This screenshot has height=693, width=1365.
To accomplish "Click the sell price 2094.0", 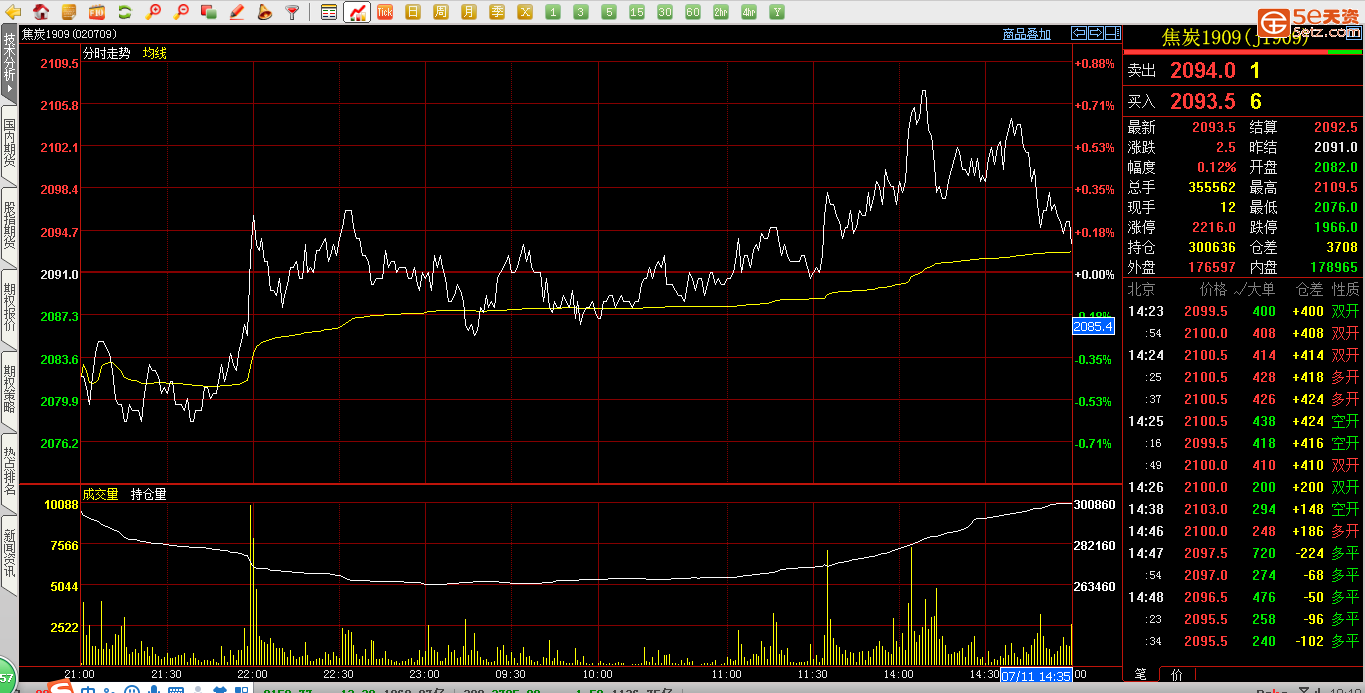I will pos(1203,71).
